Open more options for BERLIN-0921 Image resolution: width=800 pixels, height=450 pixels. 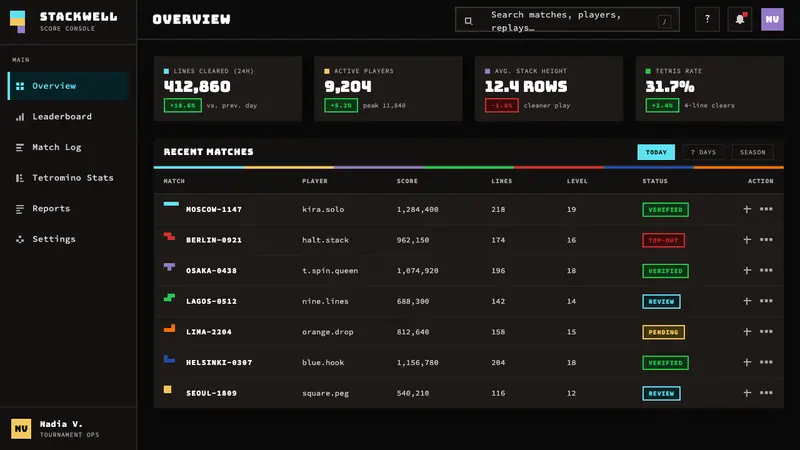pos(766,240)
